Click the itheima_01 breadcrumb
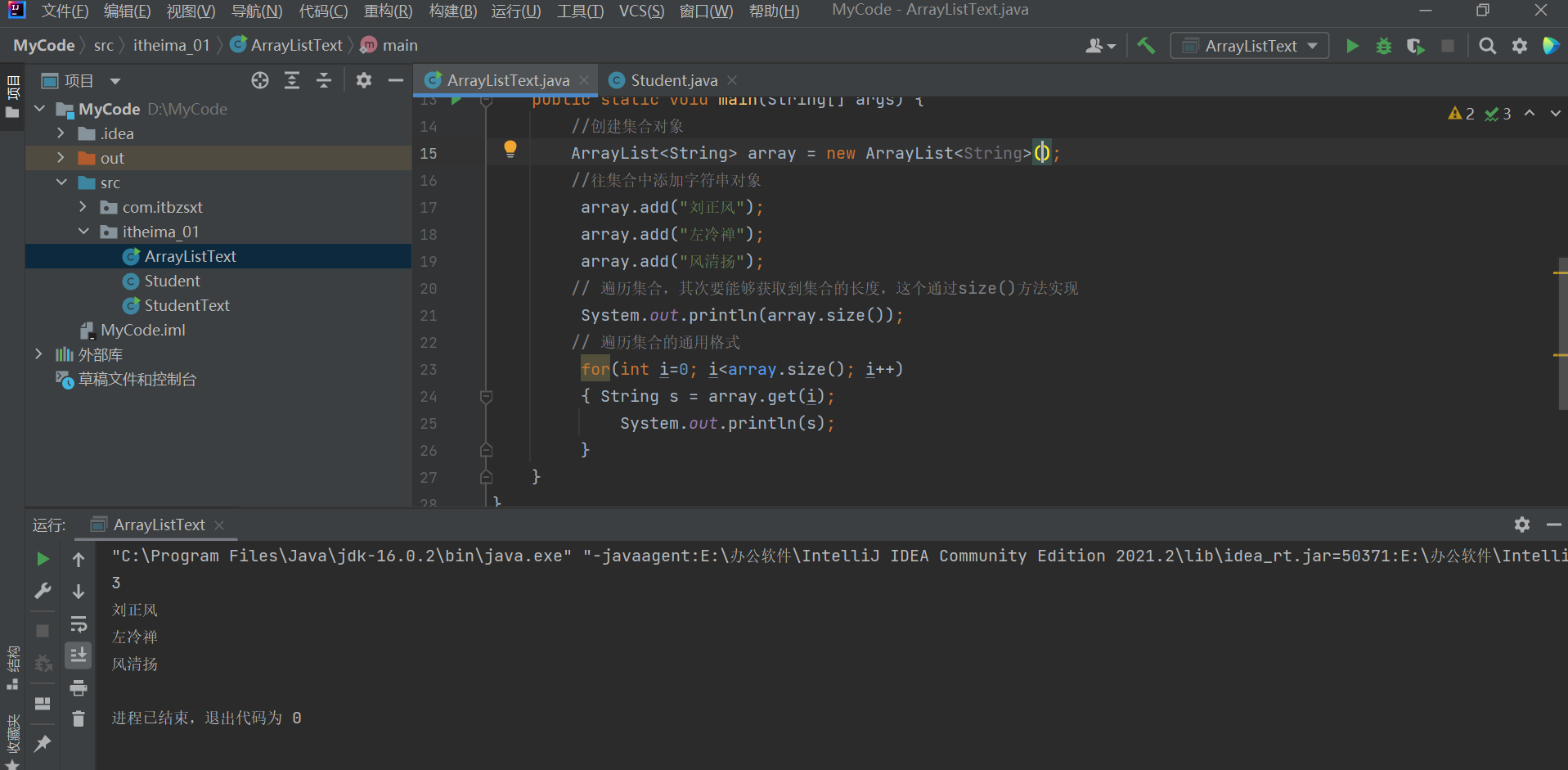 [x=172, y=46]
